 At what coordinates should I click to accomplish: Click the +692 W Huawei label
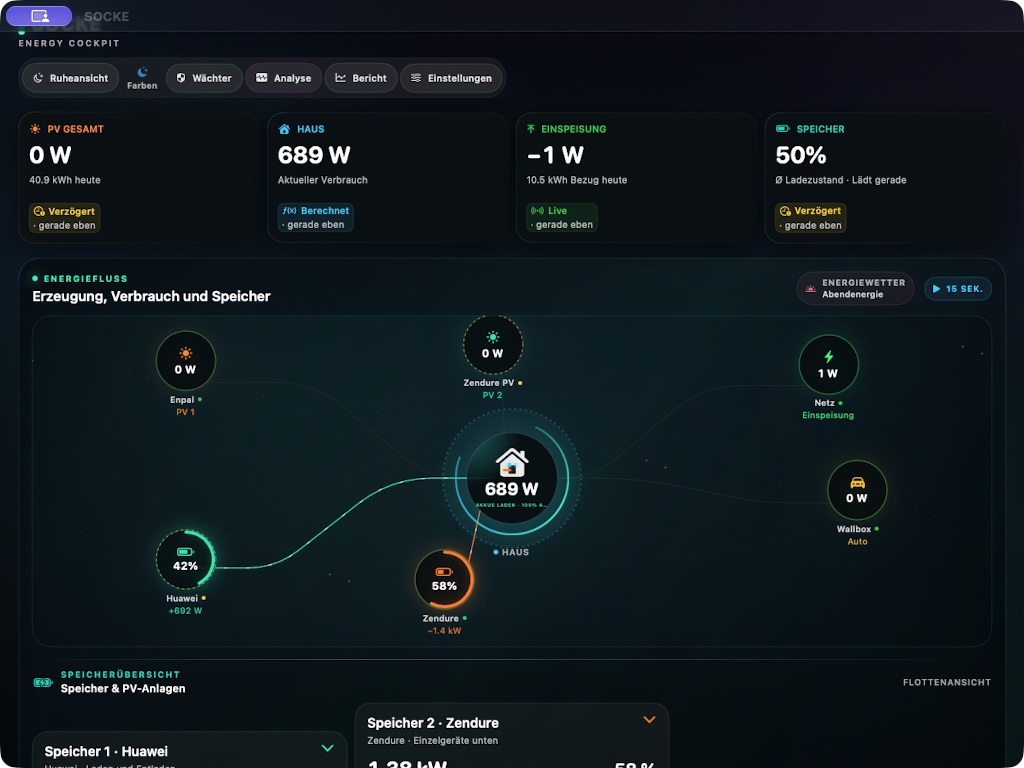click(x=185, y=611)
